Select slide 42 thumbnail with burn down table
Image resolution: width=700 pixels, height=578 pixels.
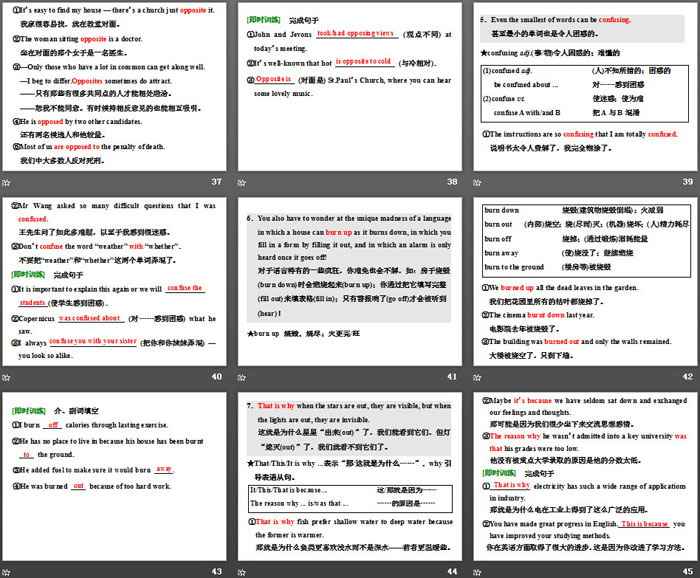click(585, 282)
